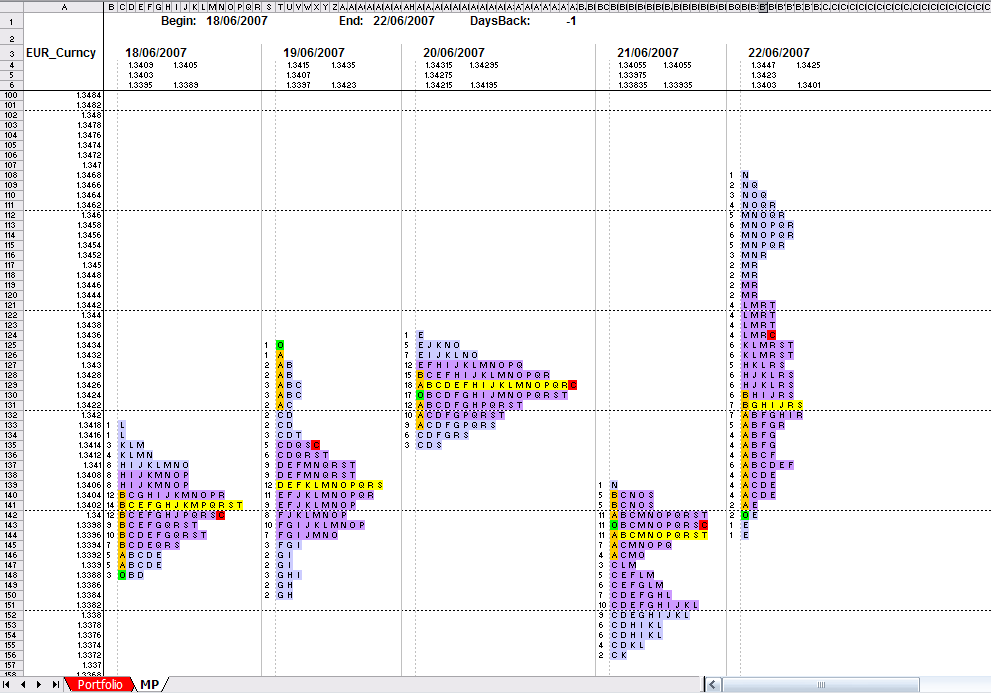Click the 1.33975 value cell

coord(633,75)
